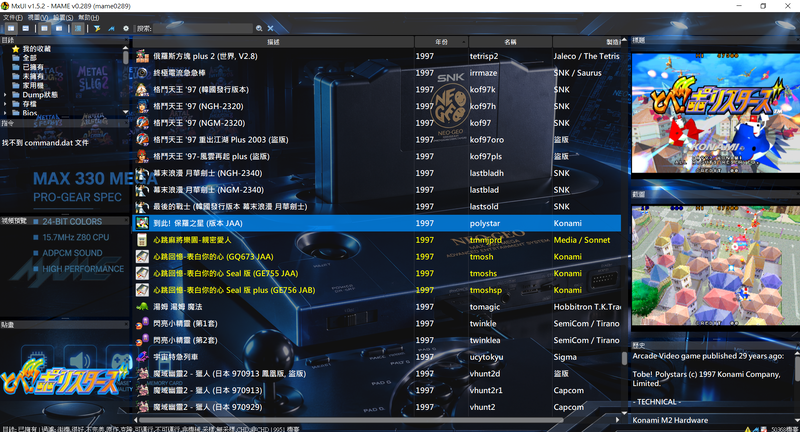The height and width of the screenshot is (432, 800).
Task: Click game icon for tomagic row
Action: point(142,307)
